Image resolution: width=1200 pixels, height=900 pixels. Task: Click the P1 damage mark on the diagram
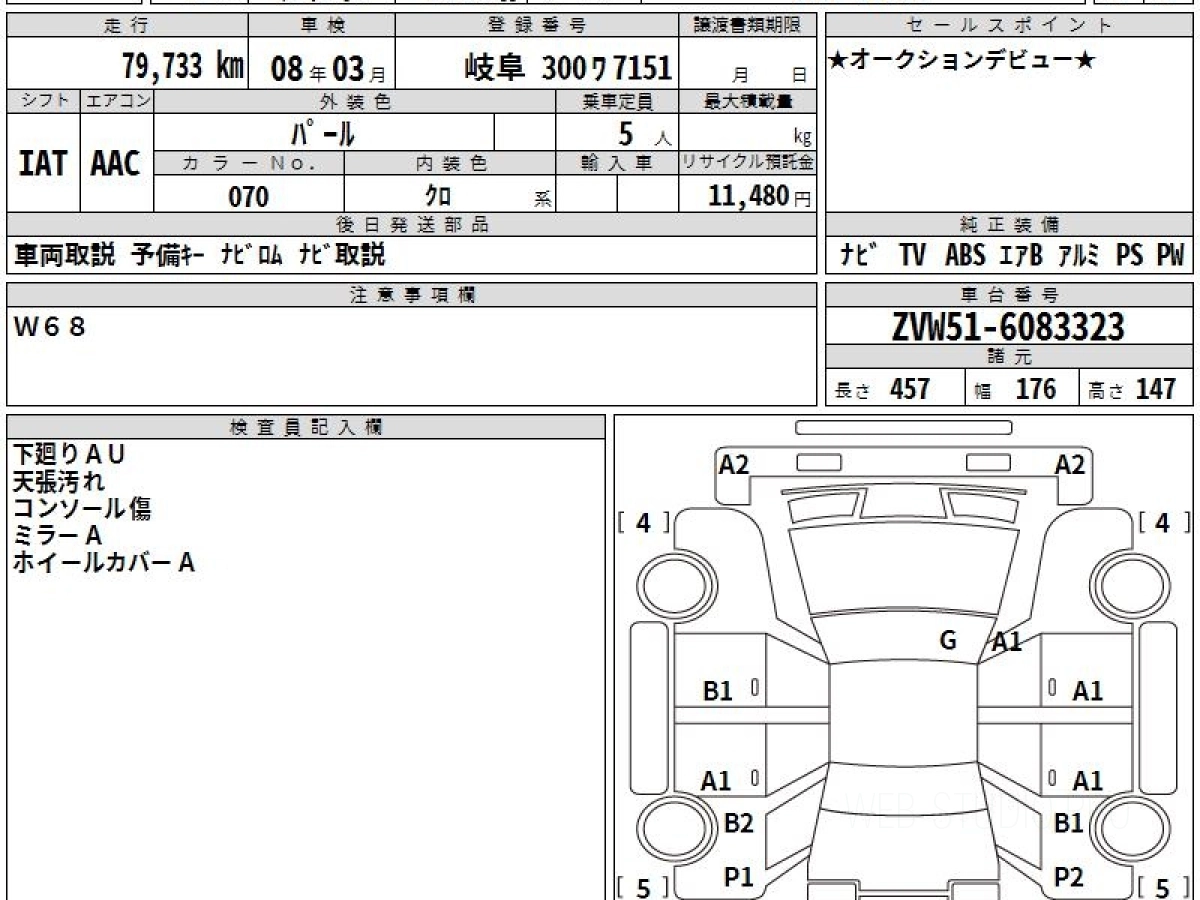(738, 878)
